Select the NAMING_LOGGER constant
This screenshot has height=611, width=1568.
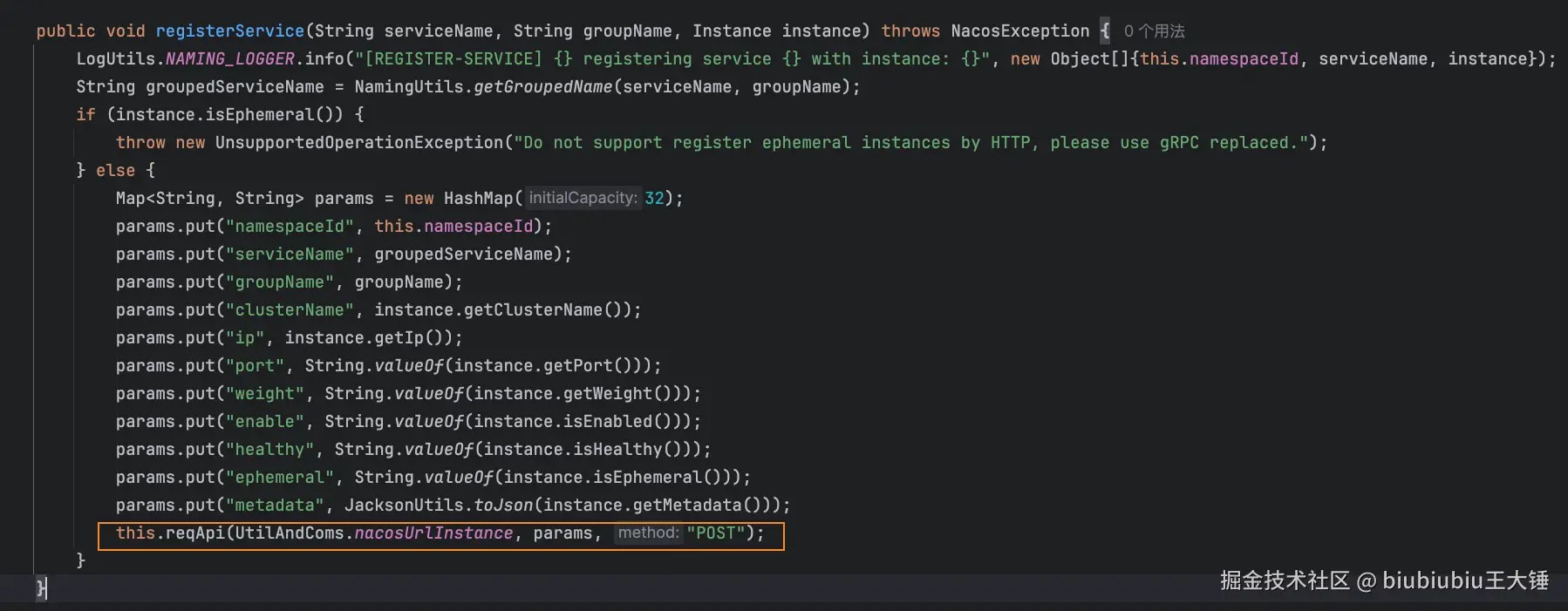point(230,59)
